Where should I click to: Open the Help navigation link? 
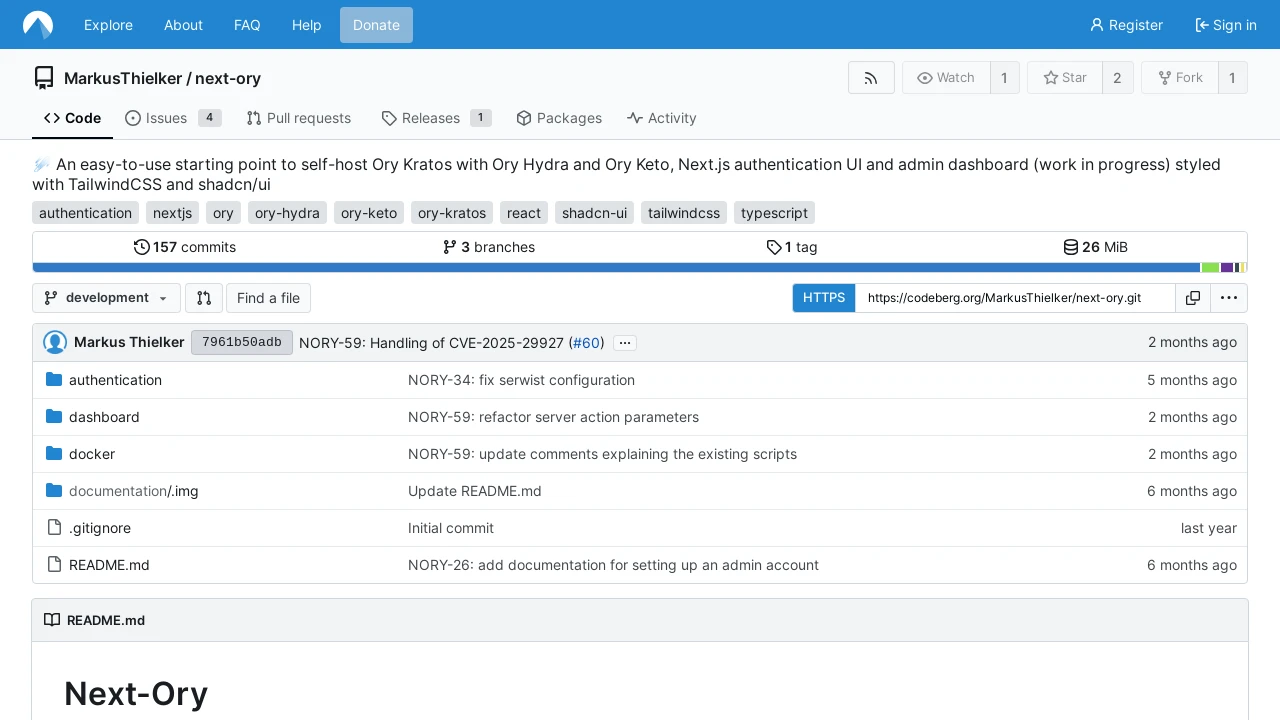[x=307, y=25]
